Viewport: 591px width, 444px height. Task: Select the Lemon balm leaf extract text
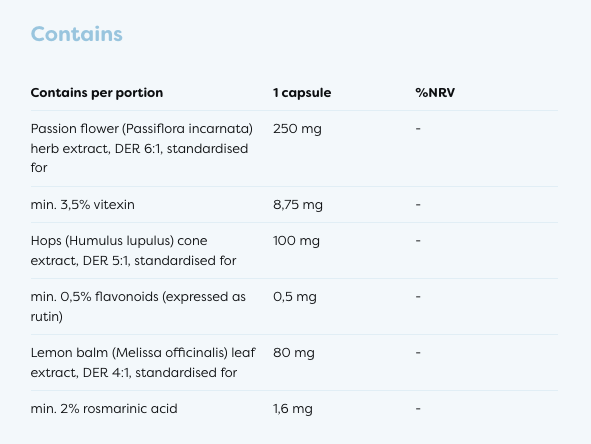[x=143, y=363]
